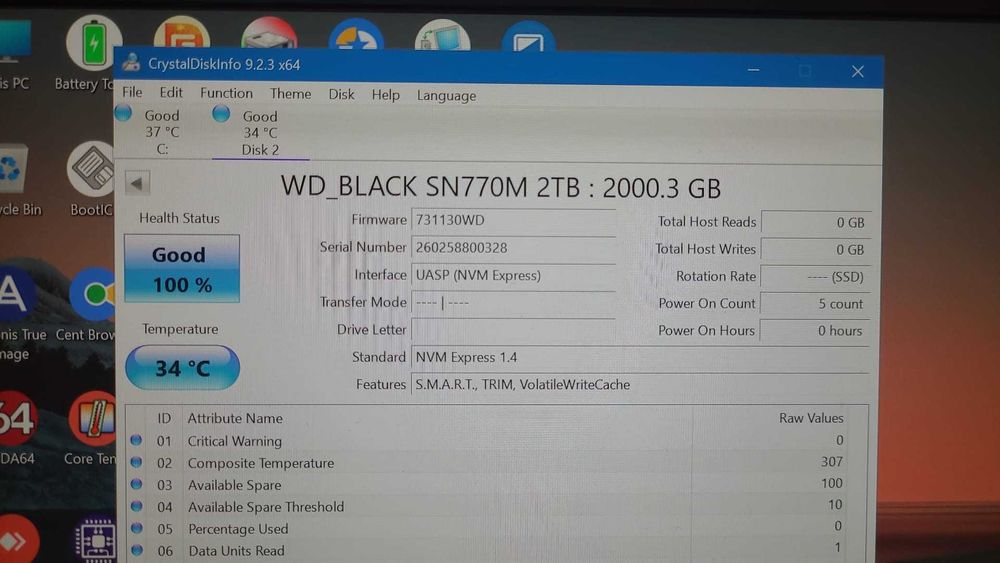The image size is (1000, 563).
Task: Open the Language menu
Action: tap(446, 96)
